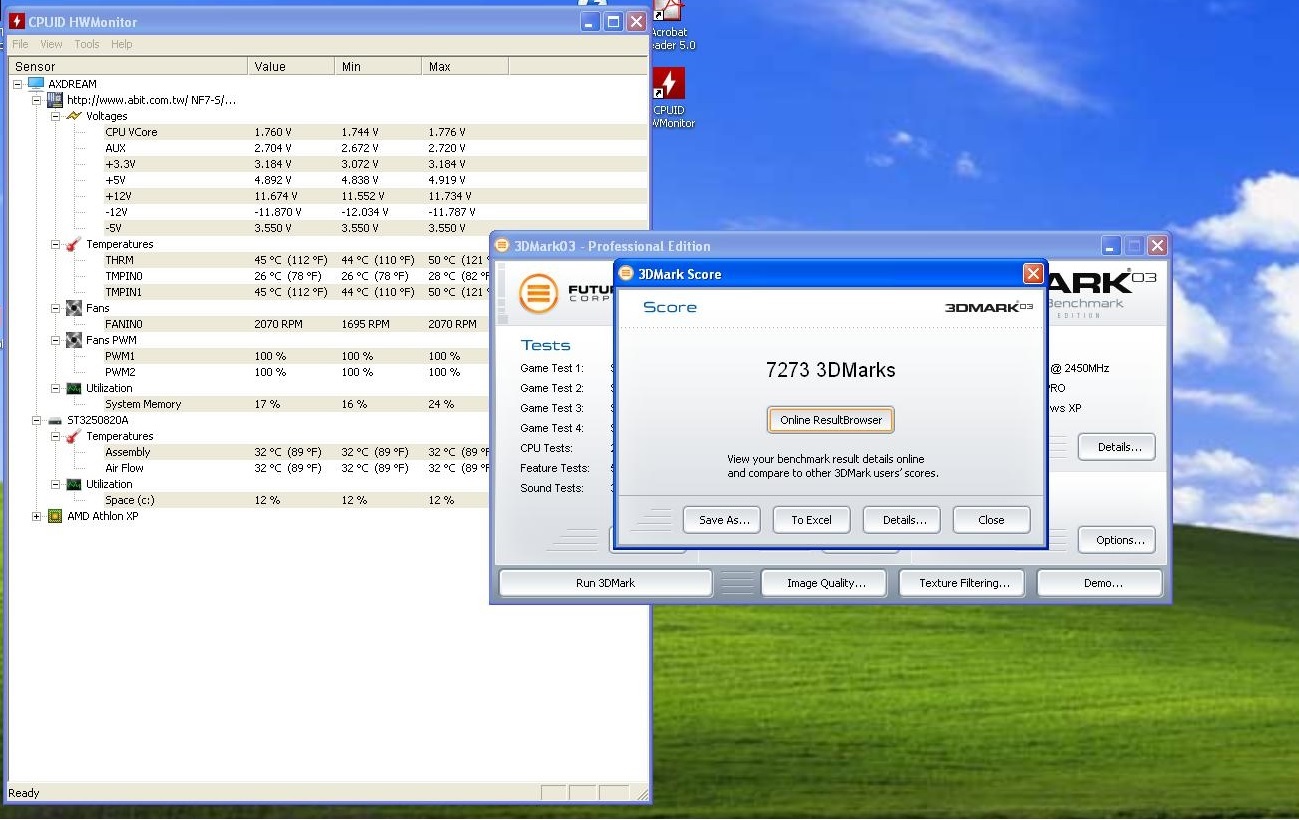Screen dimensions: 1299x820
Task: Click the Online ResultBrowser button
Action: click(x=831, y=420)
